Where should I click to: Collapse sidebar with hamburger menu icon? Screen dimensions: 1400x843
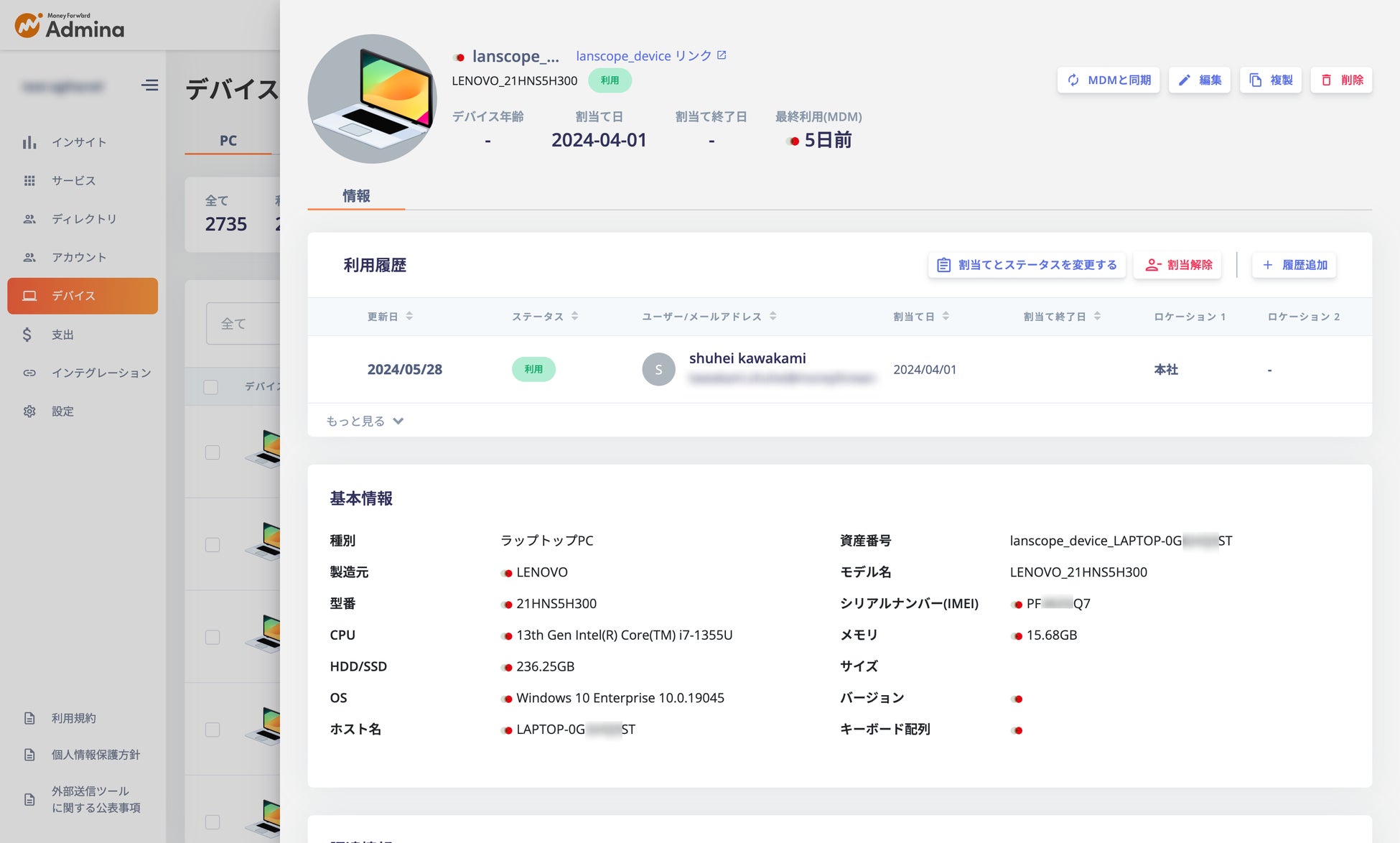[x=149, y=85]
